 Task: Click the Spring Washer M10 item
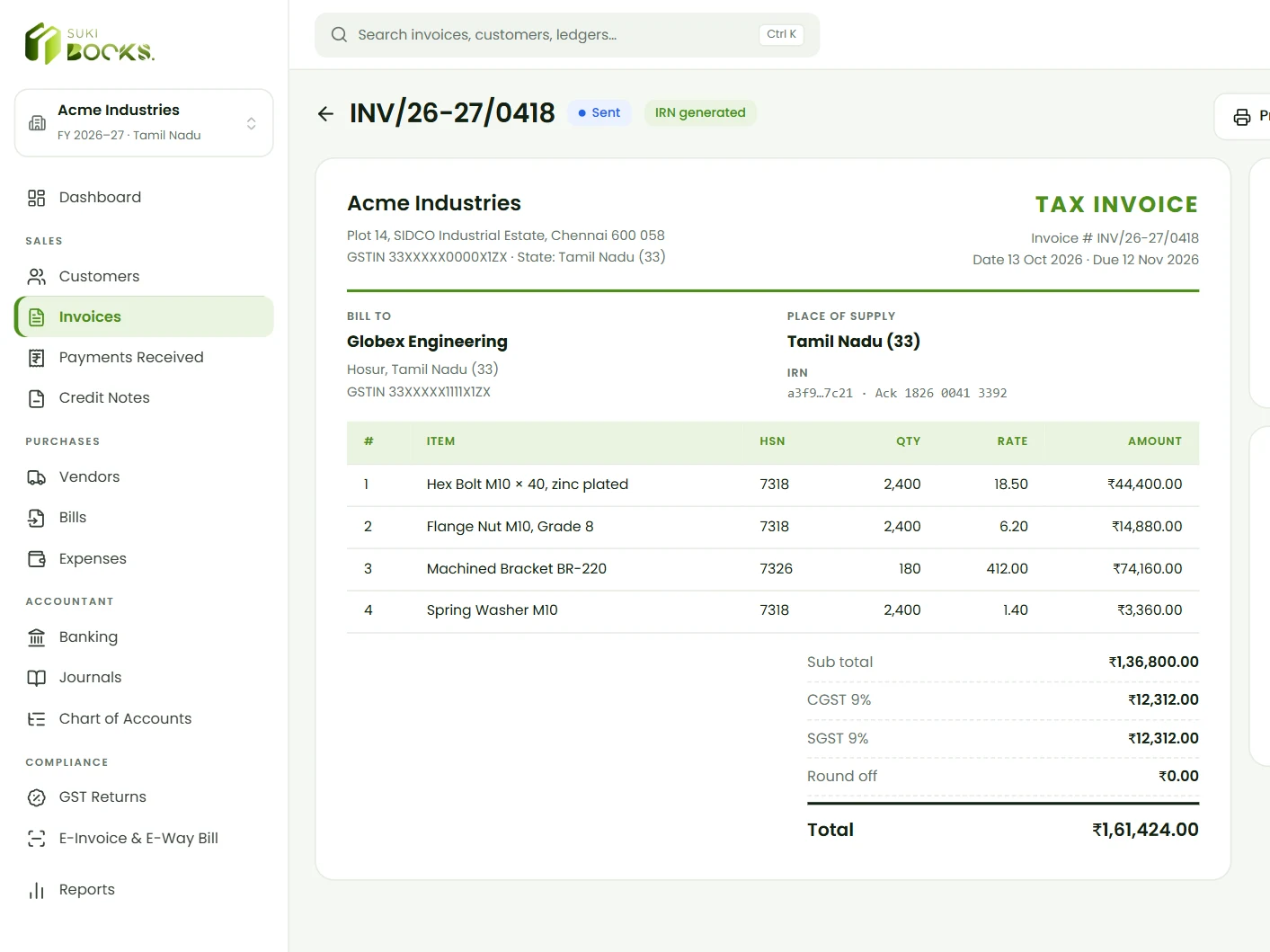click(493, 610)
